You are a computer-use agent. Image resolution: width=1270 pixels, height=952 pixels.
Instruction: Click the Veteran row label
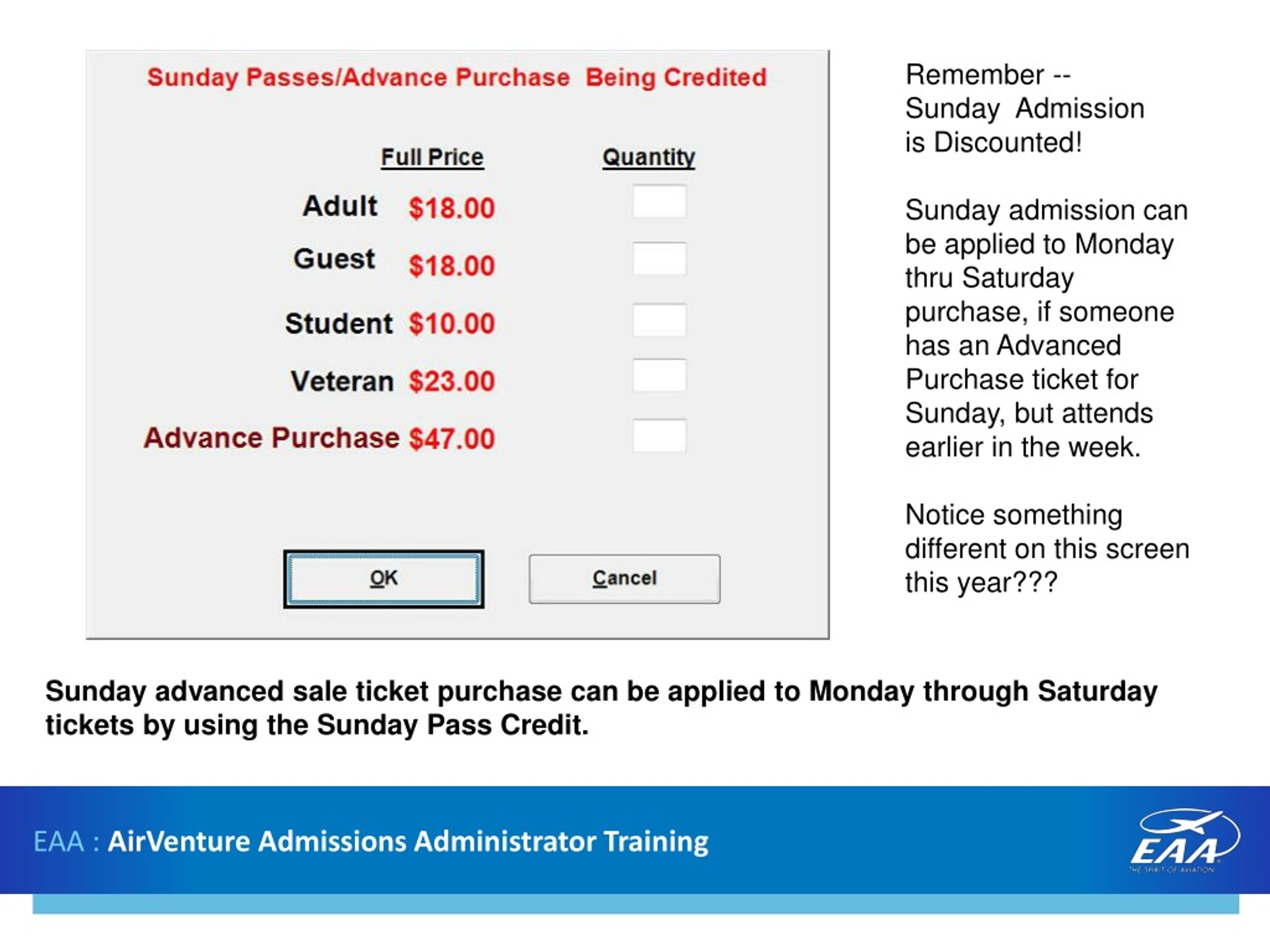point(342,381)
